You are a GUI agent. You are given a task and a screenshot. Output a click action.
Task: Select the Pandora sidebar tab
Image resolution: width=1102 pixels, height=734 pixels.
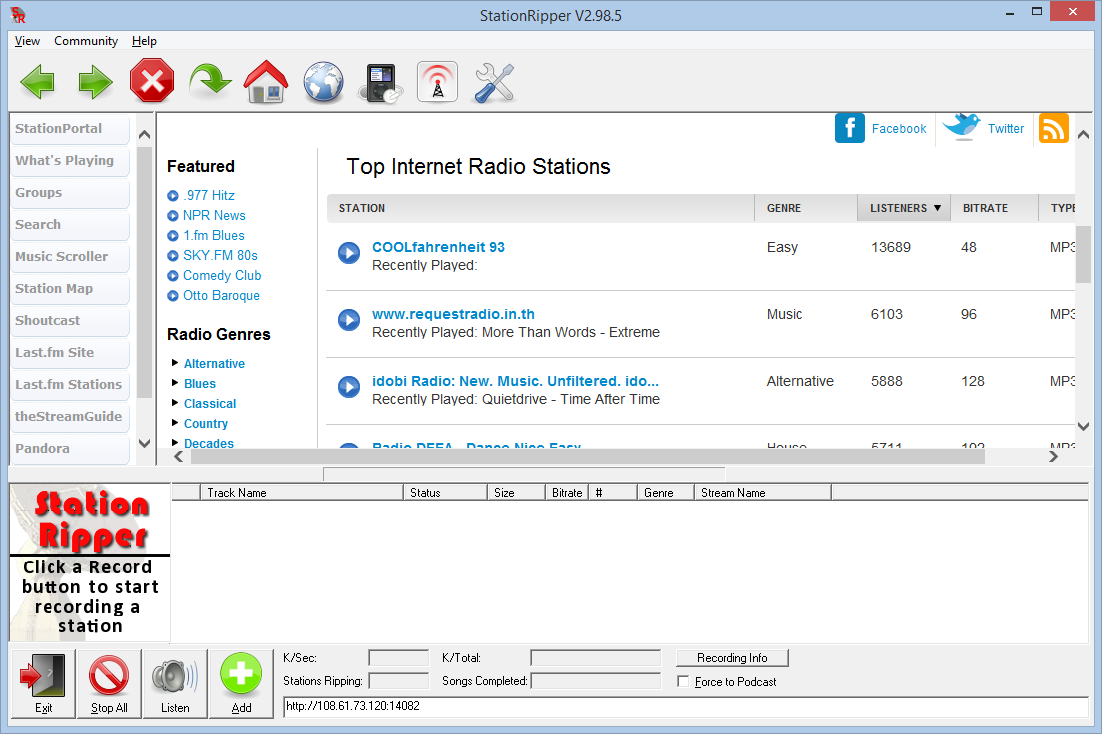[x=70, y=449]
